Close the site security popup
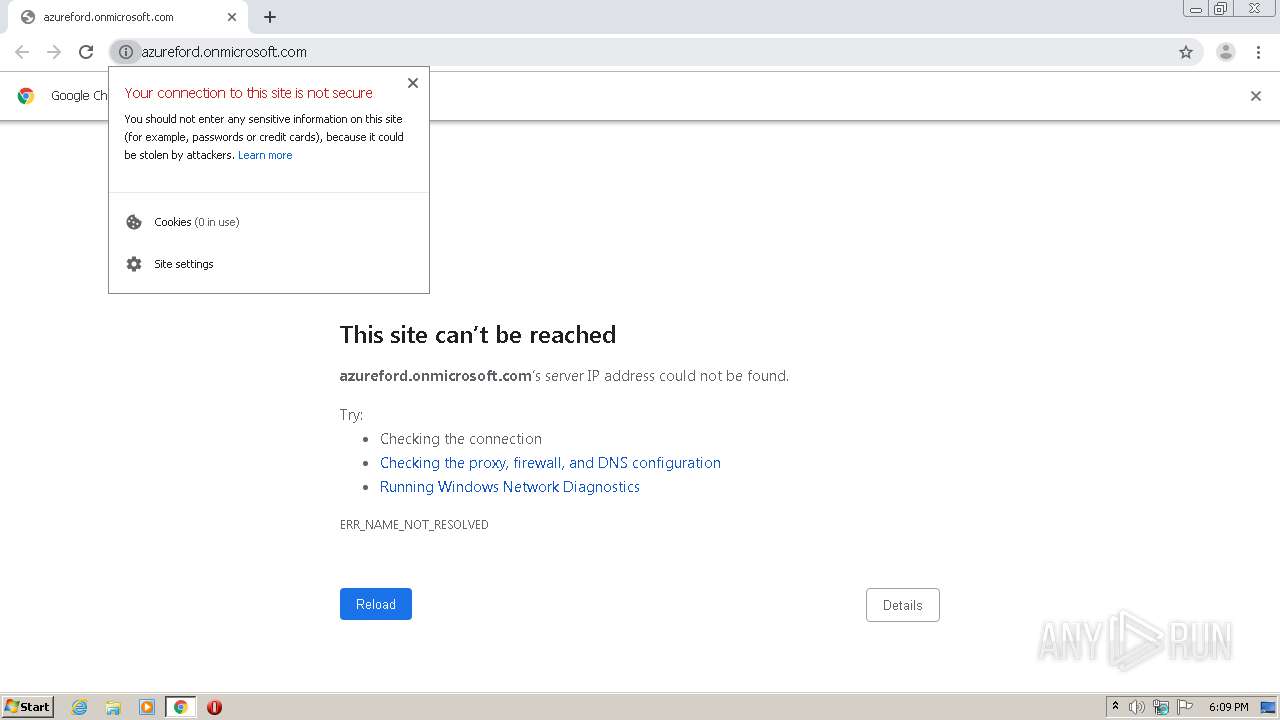Viewport: 1280px width, 720px height. [412, 83]
